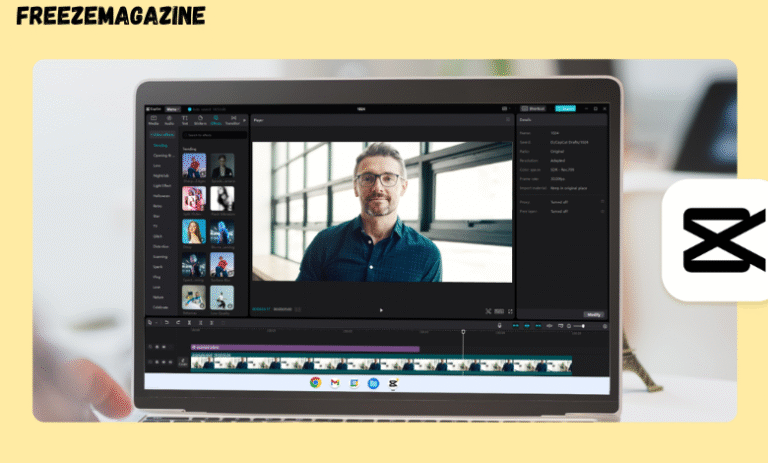Open the Transitions tab

[233, 121]
